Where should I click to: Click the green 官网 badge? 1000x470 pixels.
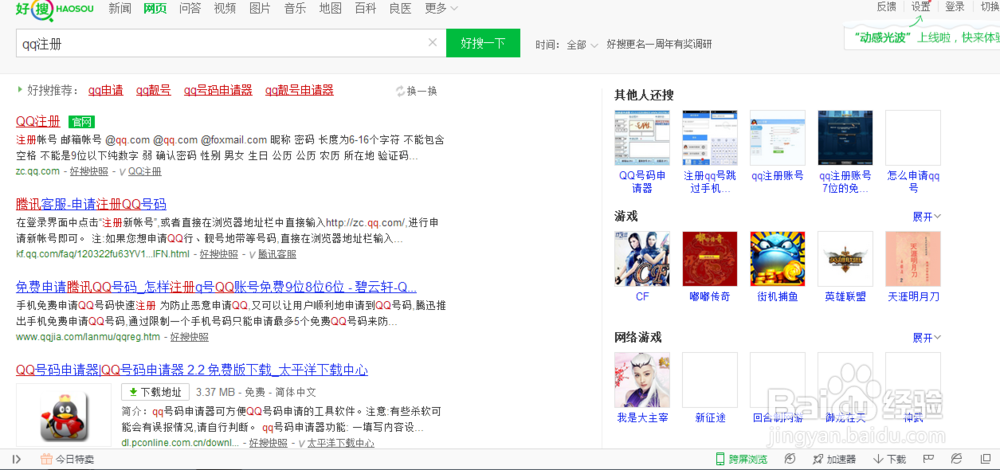coord(82,122)
